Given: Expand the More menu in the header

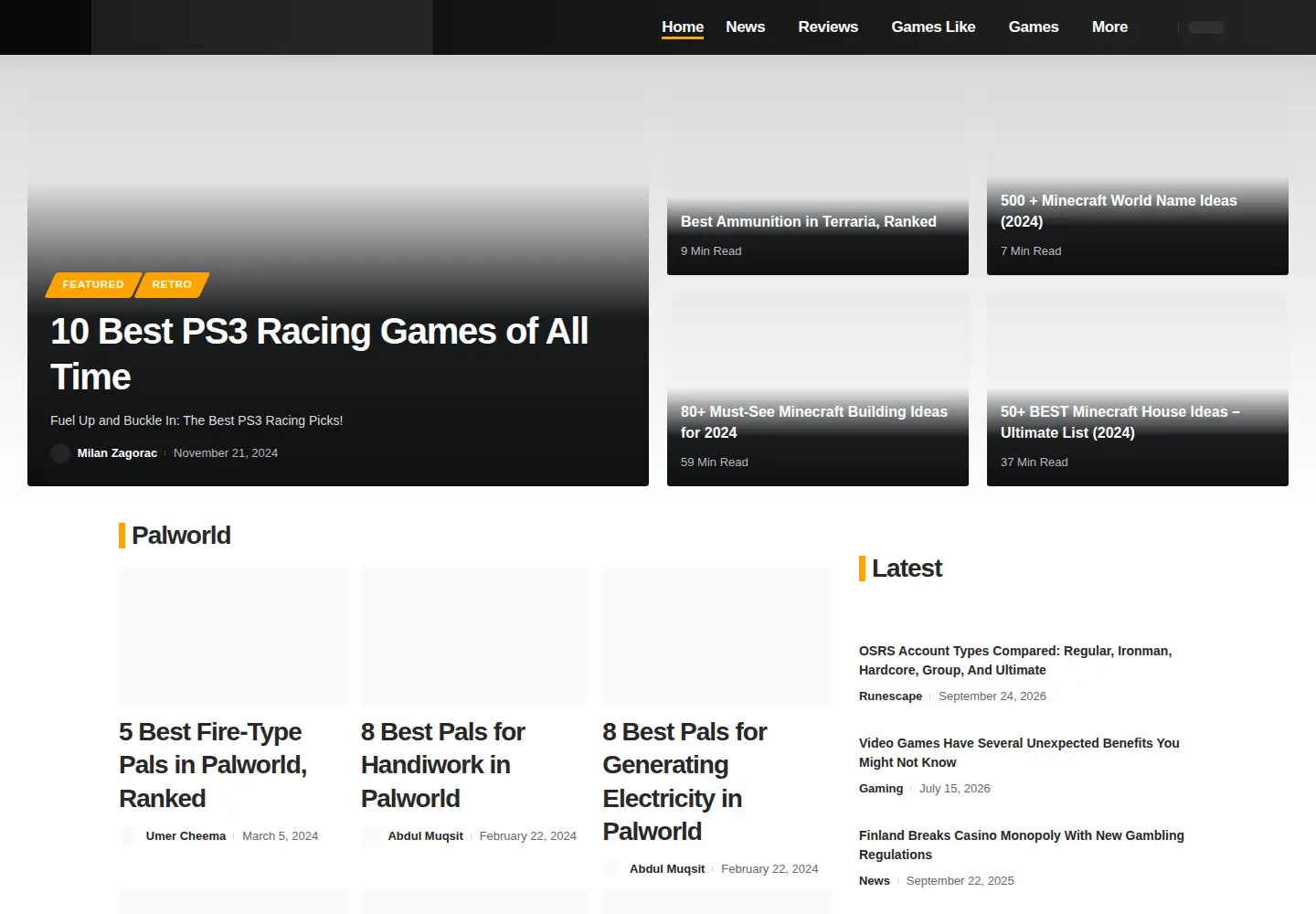Looking at the screenshot, I should (x=1109, y=27).
